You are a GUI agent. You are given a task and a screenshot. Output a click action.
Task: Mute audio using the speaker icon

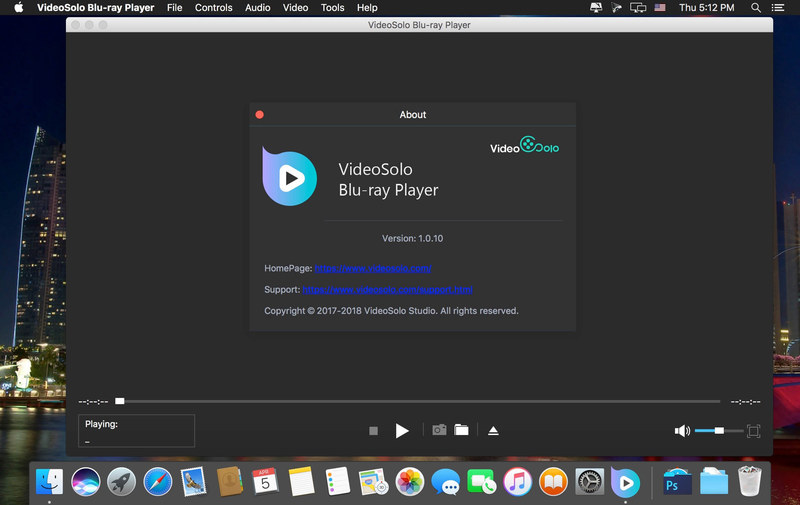(682, 431)
